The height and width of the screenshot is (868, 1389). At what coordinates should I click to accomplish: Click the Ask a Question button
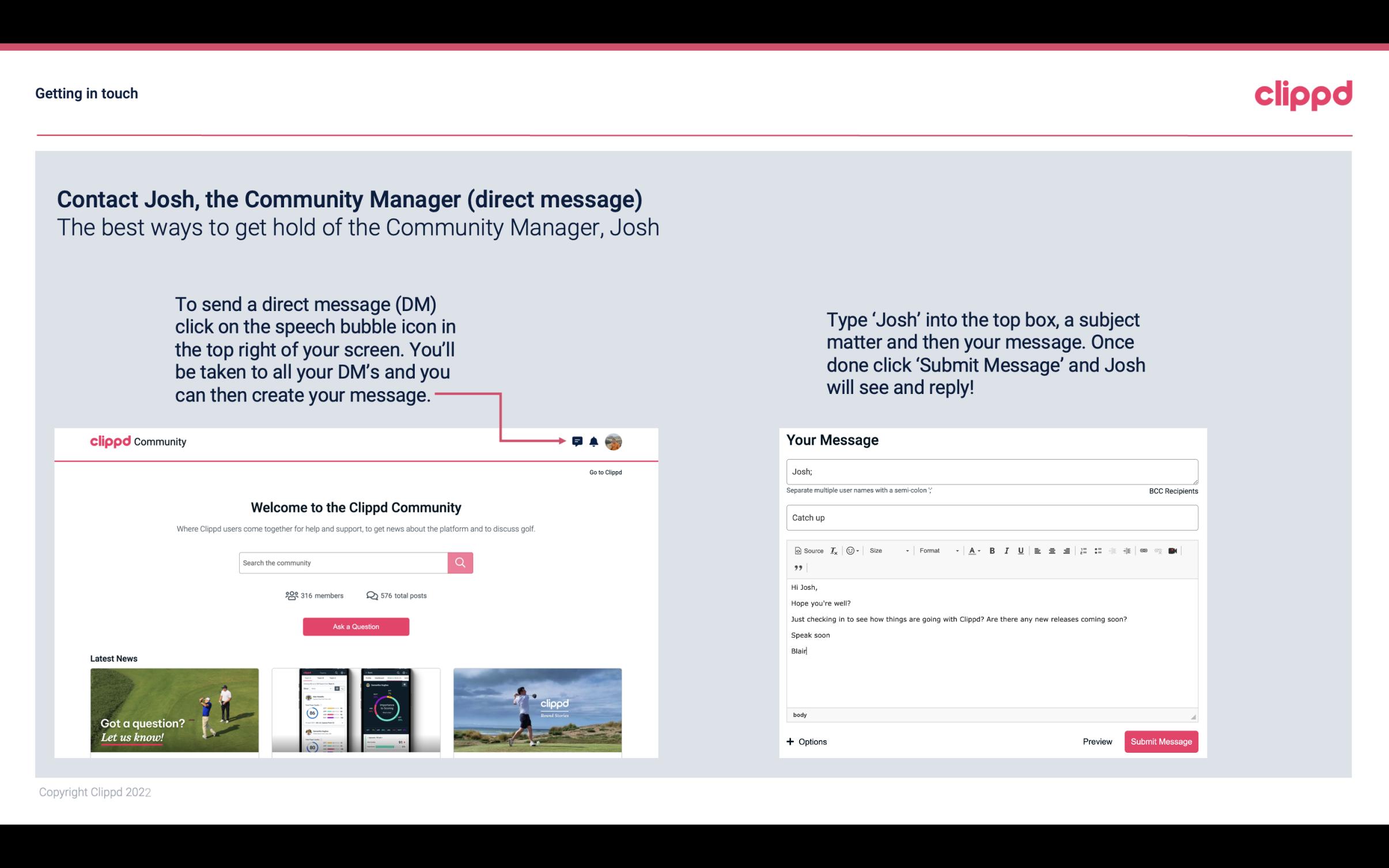pyautogui.click(x=356, y=625)
